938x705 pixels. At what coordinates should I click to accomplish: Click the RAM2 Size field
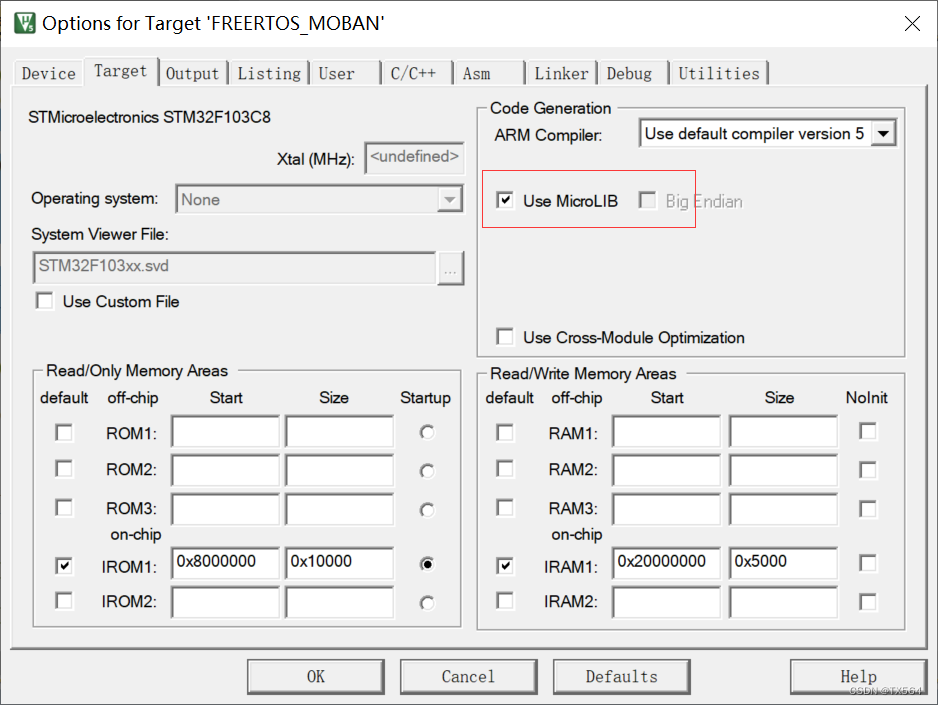(783, 469)
